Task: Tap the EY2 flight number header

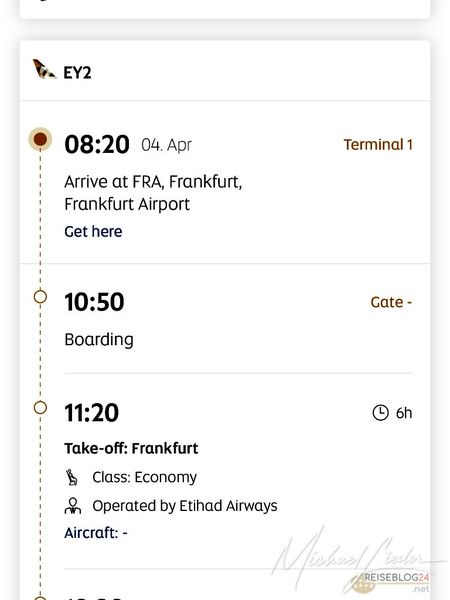Action: (77, 73)
